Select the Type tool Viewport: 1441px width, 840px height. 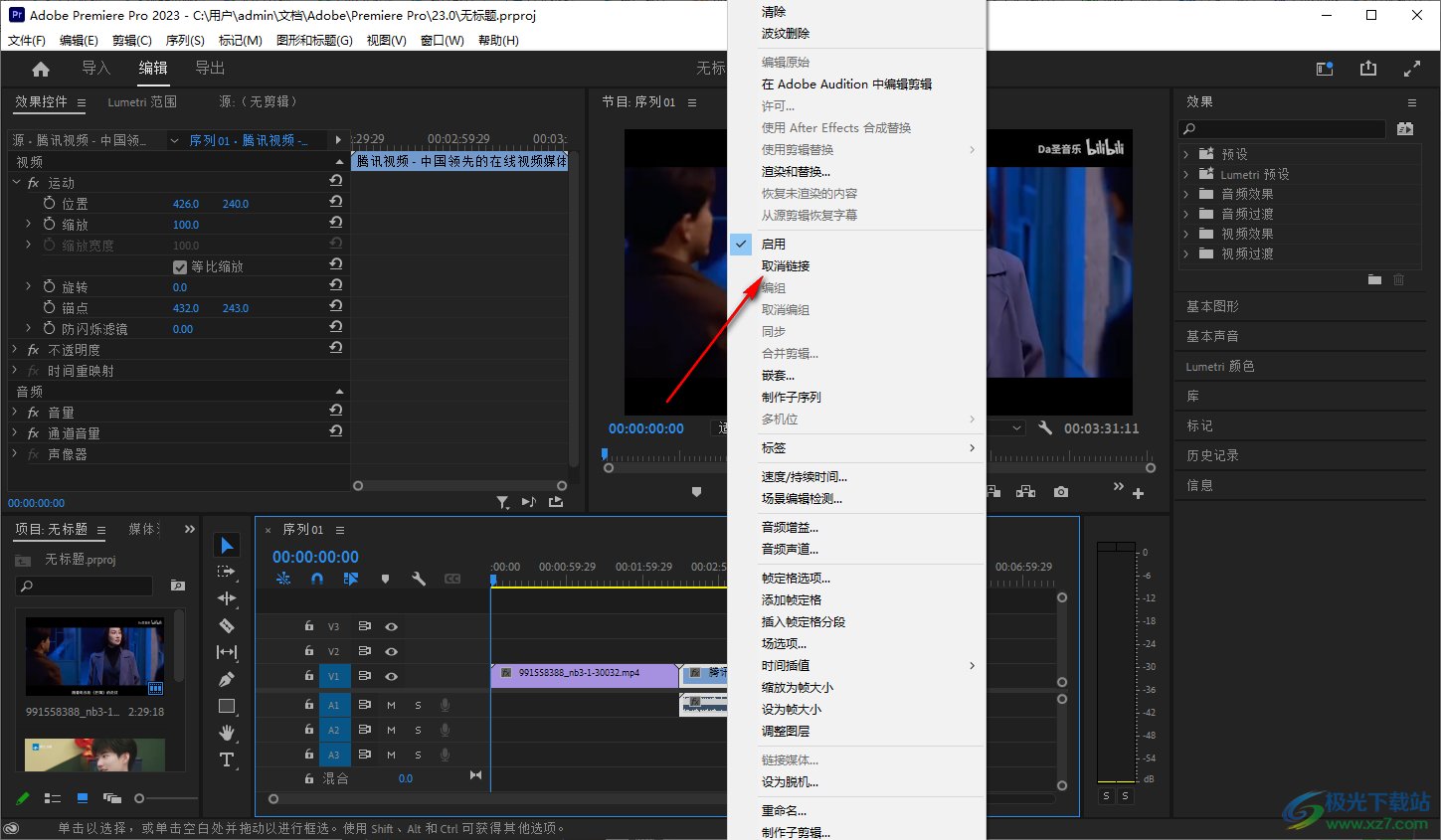click(x=227, y=759)
